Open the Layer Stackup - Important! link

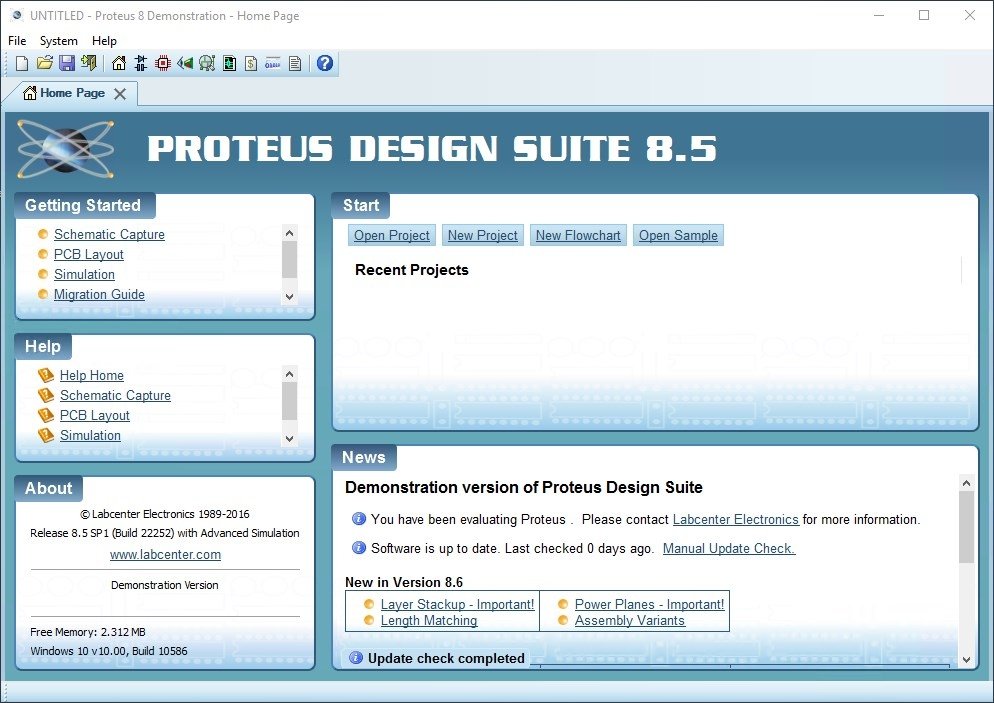[x=457, y=604]
